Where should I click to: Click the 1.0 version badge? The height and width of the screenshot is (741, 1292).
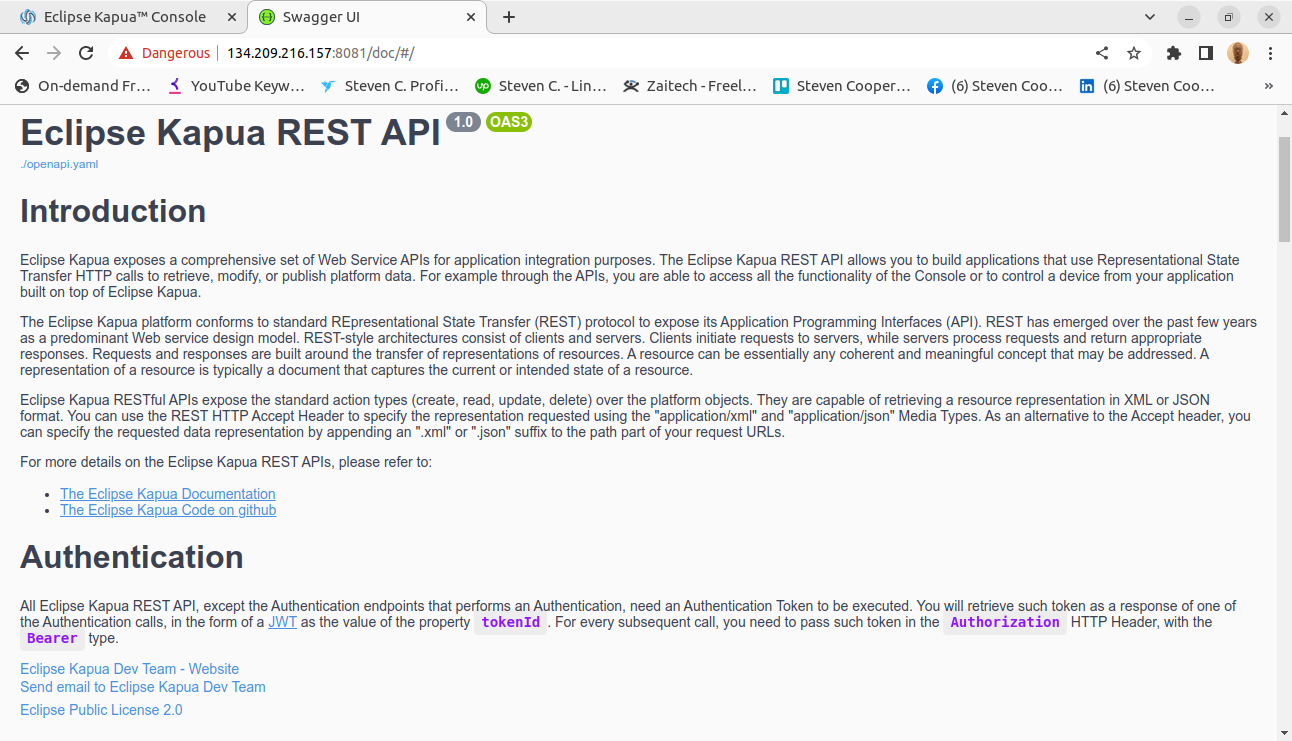click(x=464, y=122)
